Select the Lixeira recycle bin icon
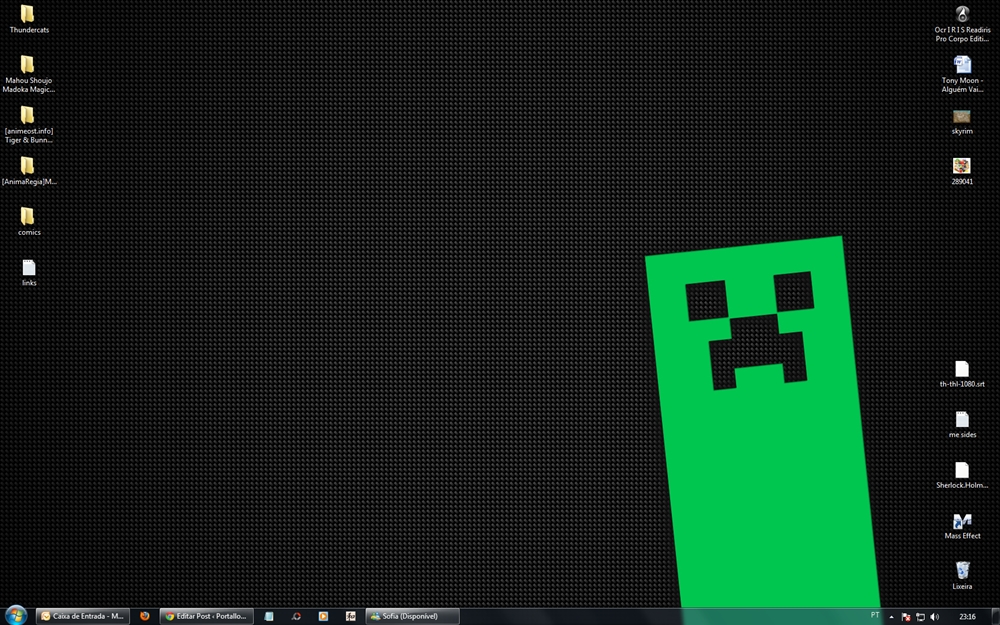Viewport: 1000px width, 625px height. 962,570
